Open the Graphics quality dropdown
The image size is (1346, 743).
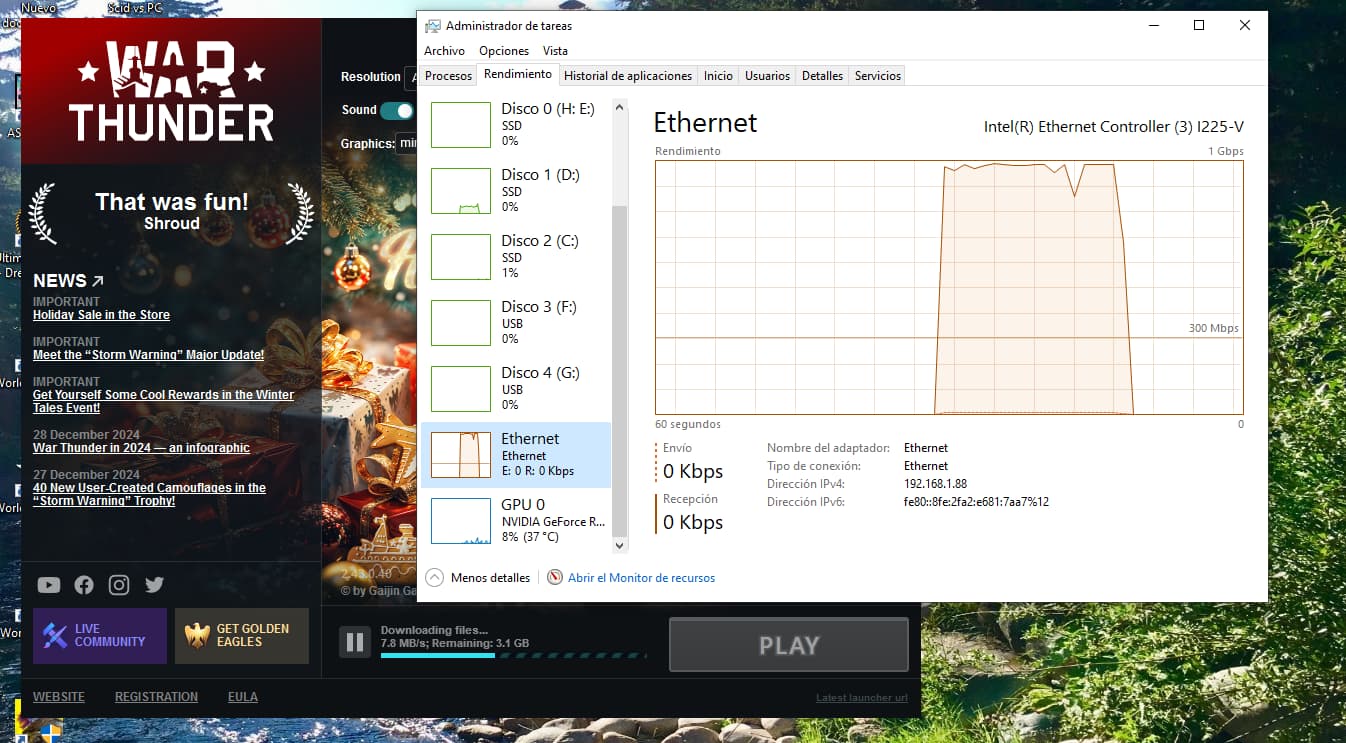[406, 144]
